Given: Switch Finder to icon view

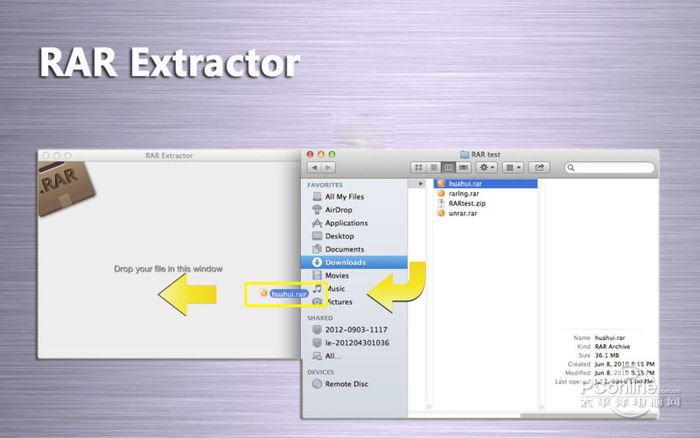Looking at the screenshot, I should pyautogui.click(x=418, y=167).
